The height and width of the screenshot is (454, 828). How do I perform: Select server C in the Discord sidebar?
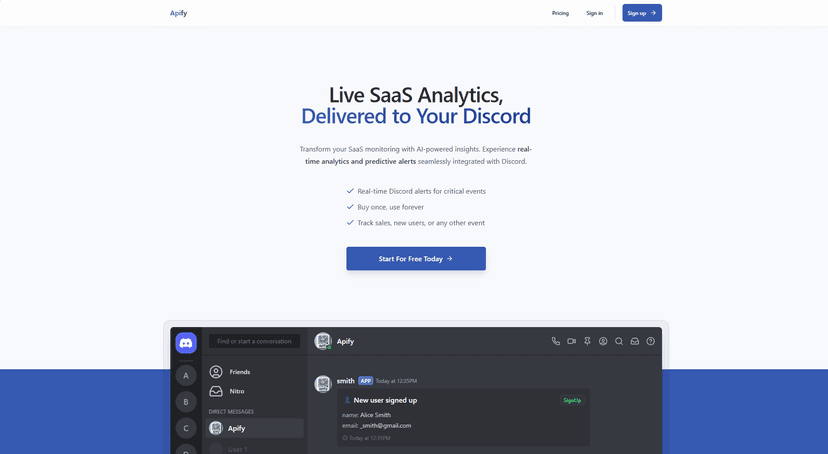186,428
